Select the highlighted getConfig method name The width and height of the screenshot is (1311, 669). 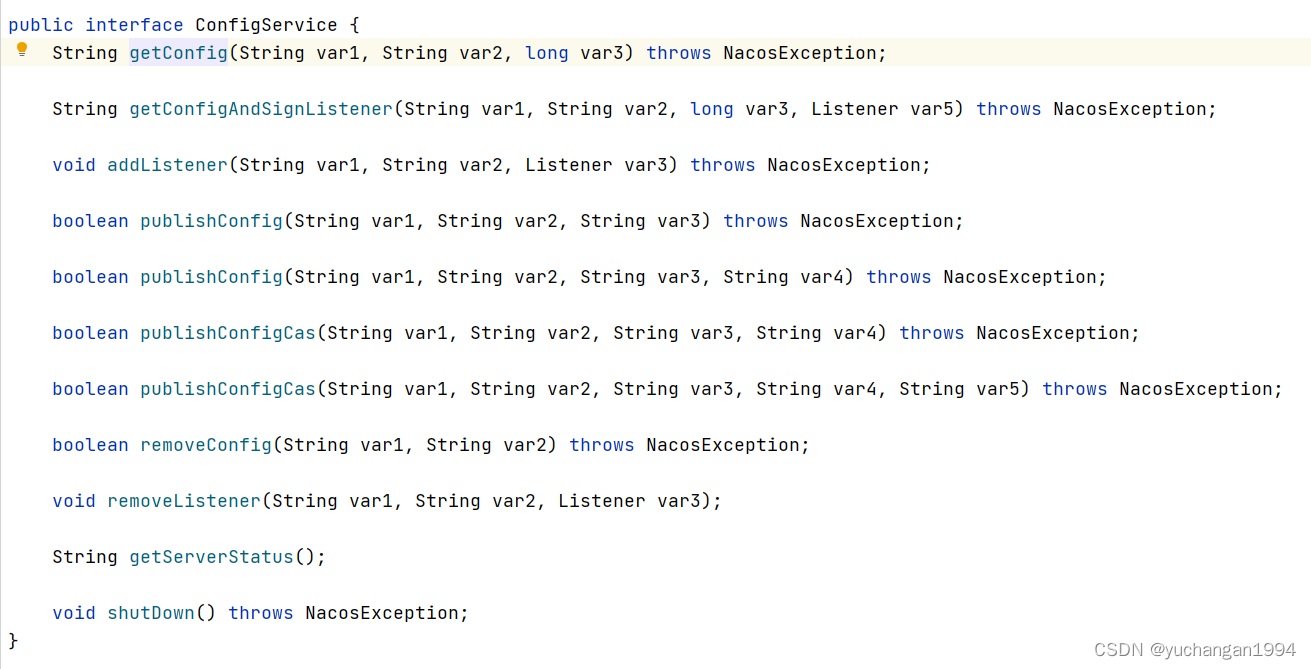click(179, 53)
